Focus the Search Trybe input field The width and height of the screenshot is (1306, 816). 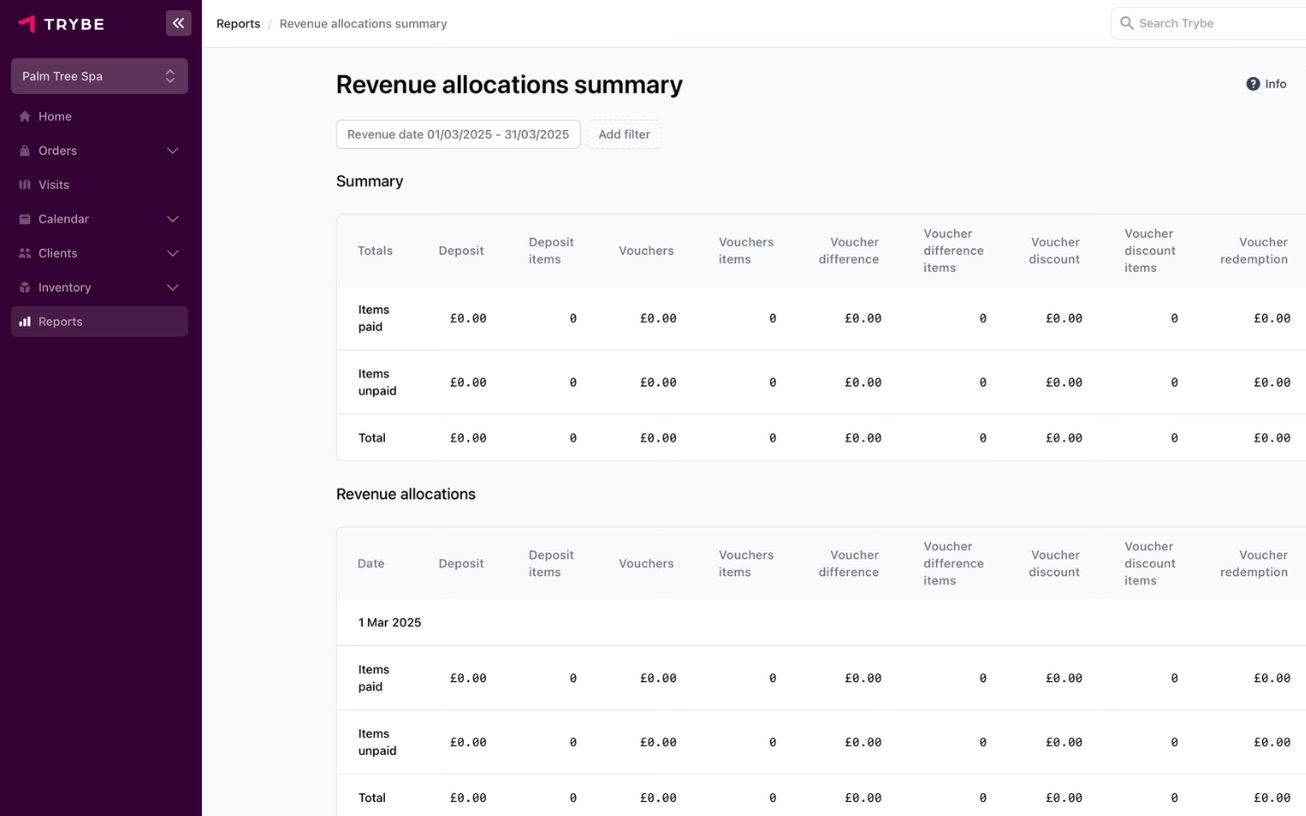(x=1215, y=23)
